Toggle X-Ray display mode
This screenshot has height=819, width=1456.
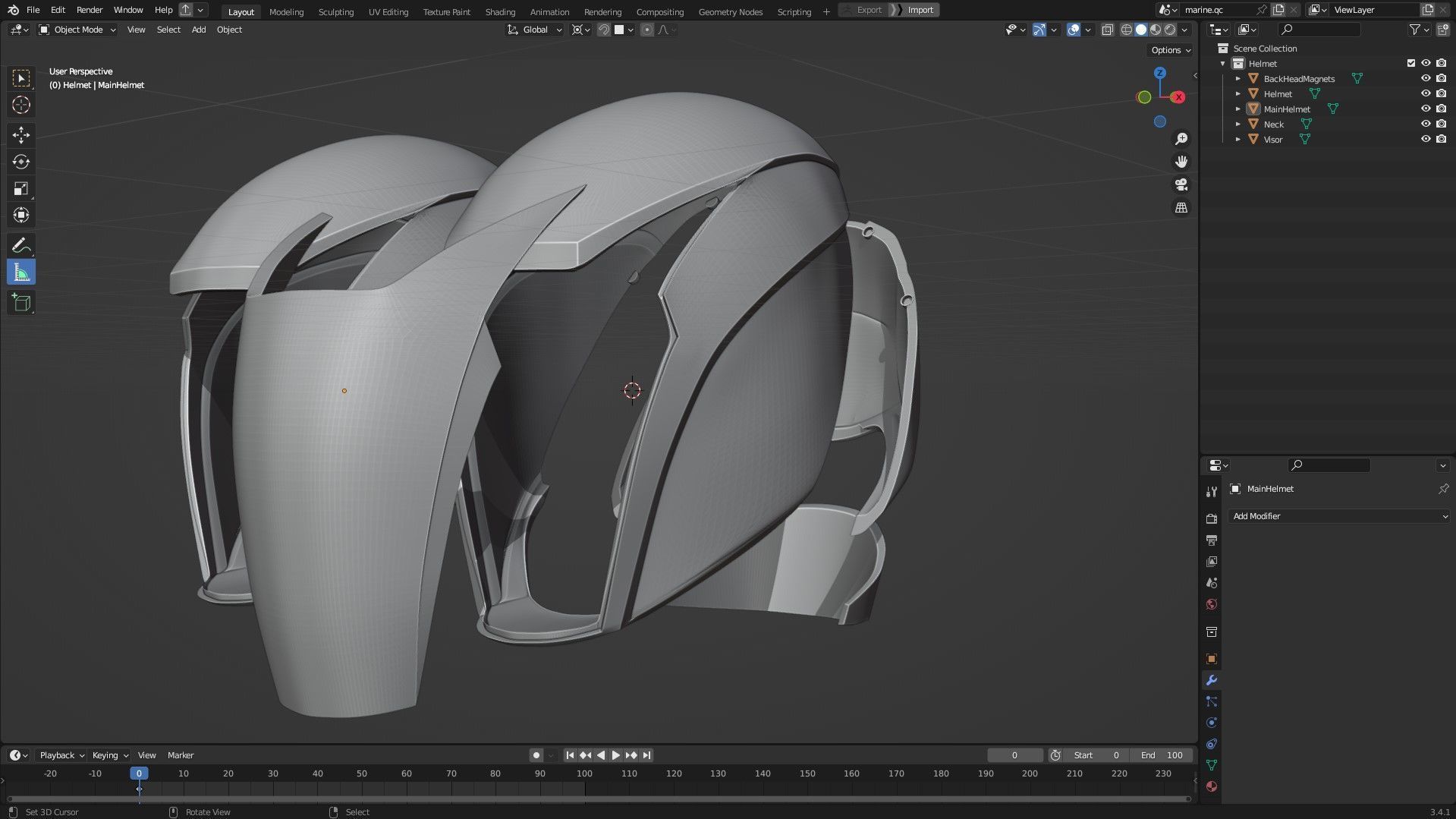(x=1107, y=30)
